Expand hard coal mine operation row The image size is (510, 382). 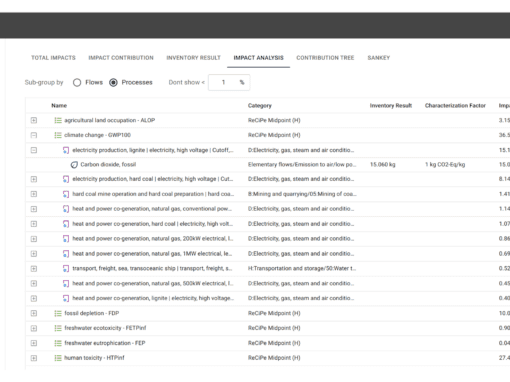34,194
